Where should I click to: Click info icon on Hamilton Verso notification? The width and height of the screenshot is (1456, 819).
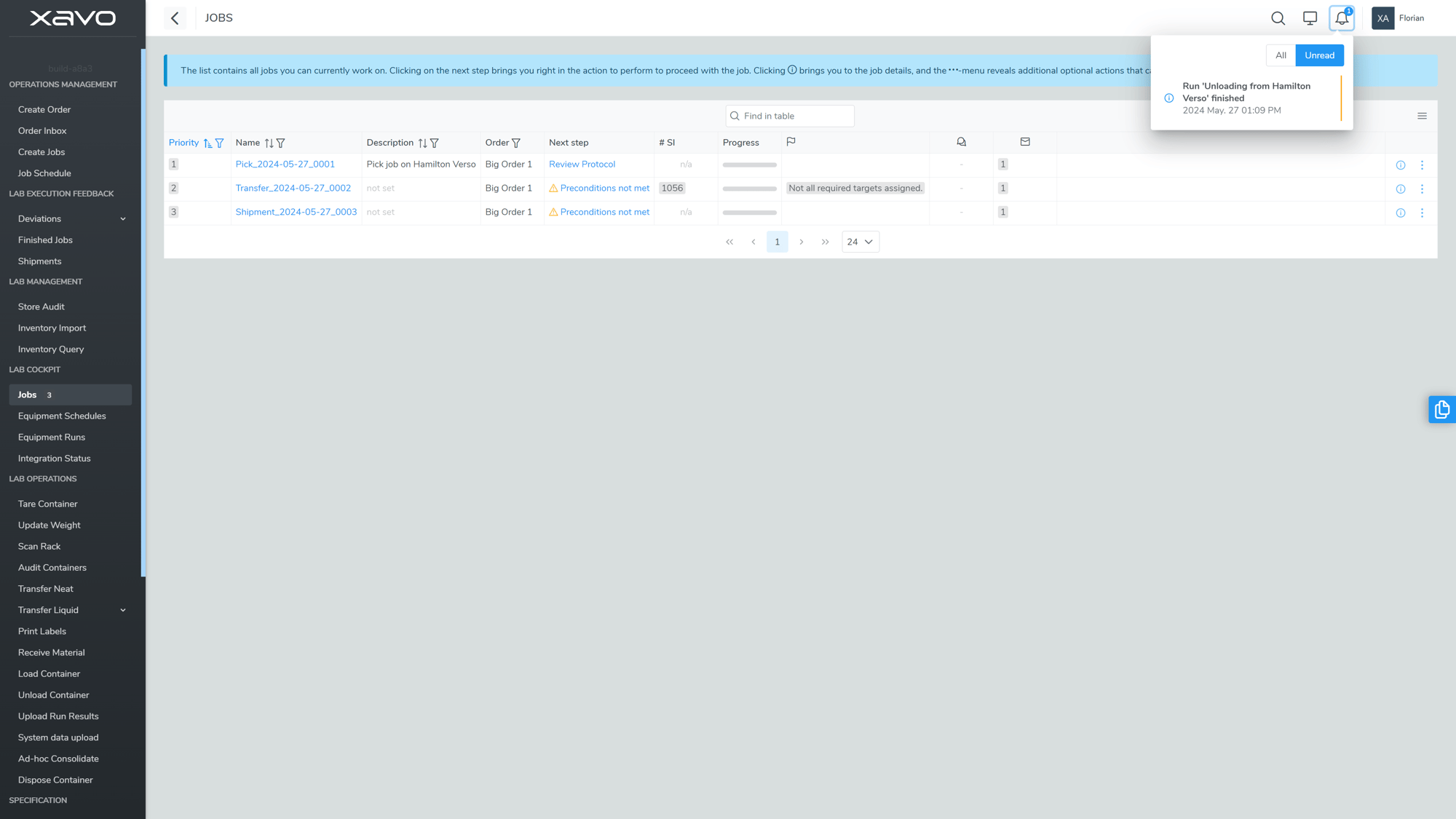pos(1168,98)
